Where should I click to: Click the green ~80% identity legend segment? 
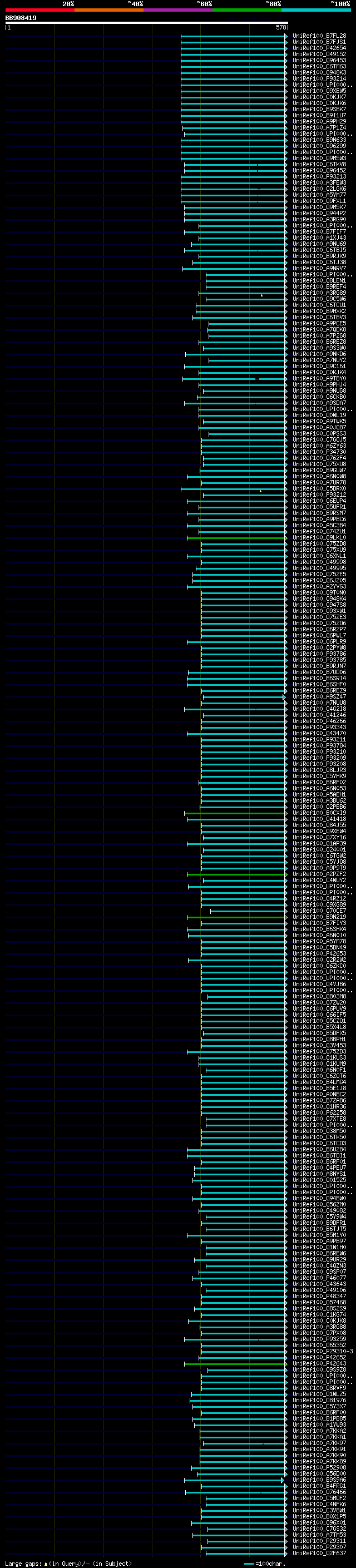[x=247, y=10]
